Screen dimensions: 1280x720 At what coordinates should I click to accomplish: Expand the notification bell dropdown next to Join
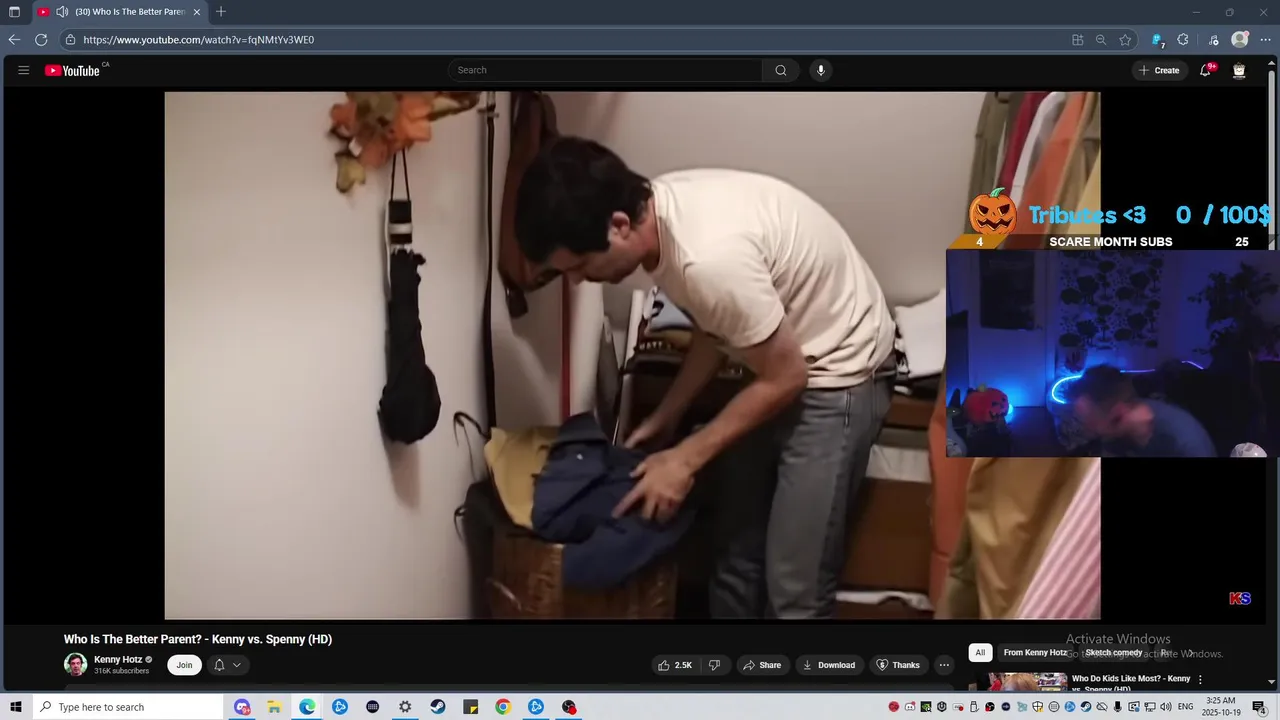(x=227, y=665)
